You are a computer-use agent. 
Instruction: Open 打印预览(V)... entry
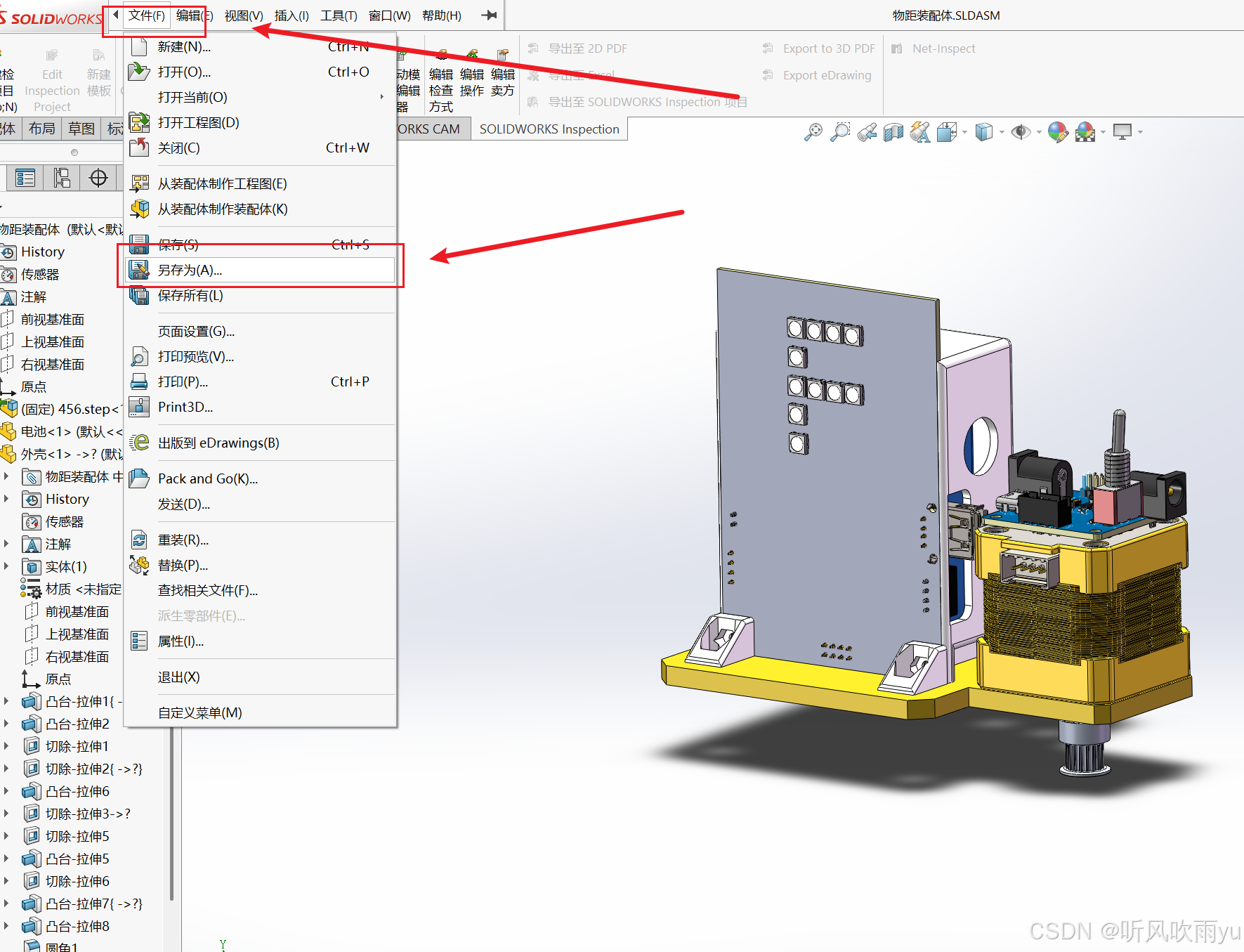coord(260,356)
